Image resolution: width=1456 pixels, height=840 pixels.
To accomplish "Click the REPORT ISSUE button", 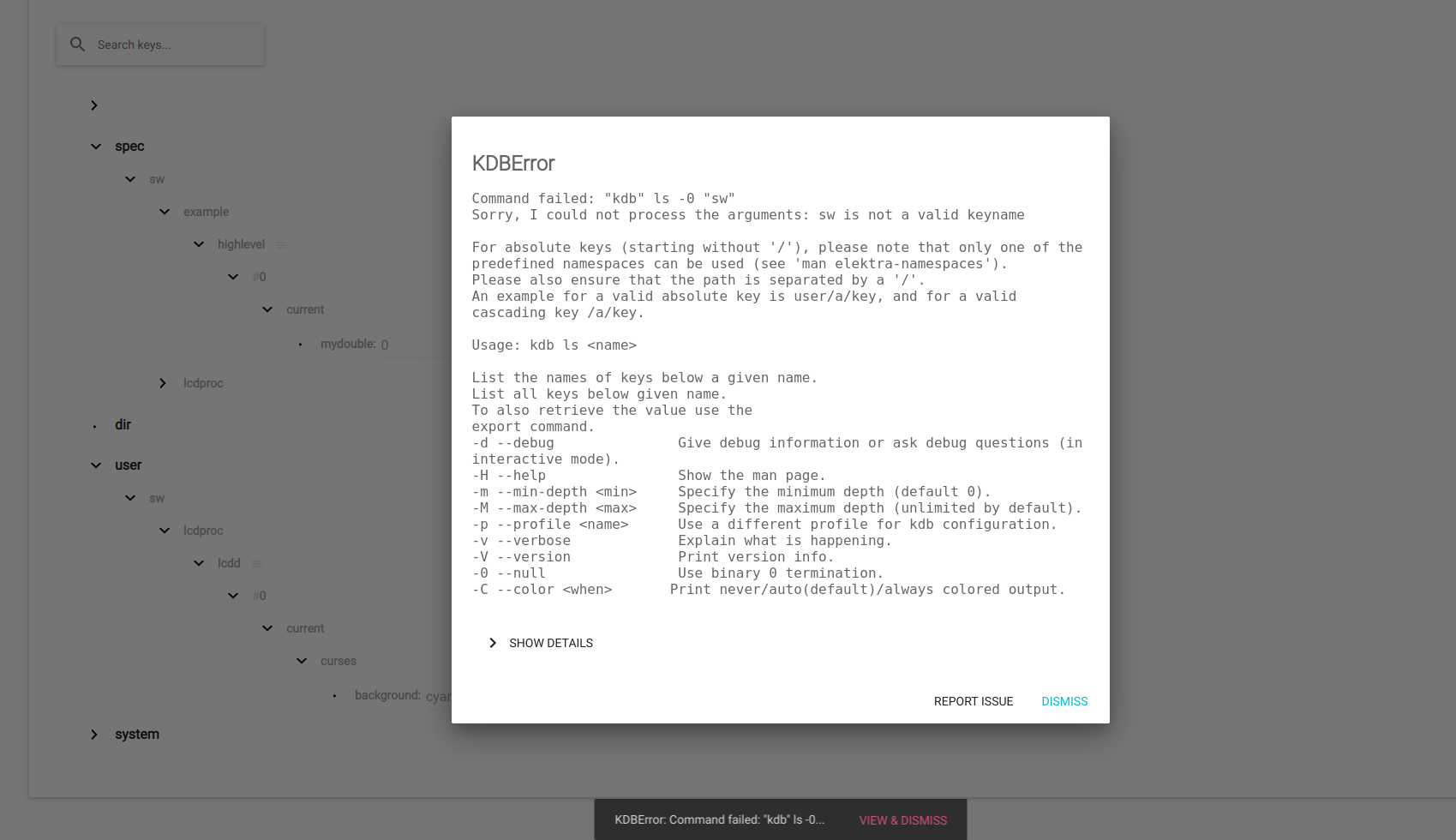I will [974, 701].
